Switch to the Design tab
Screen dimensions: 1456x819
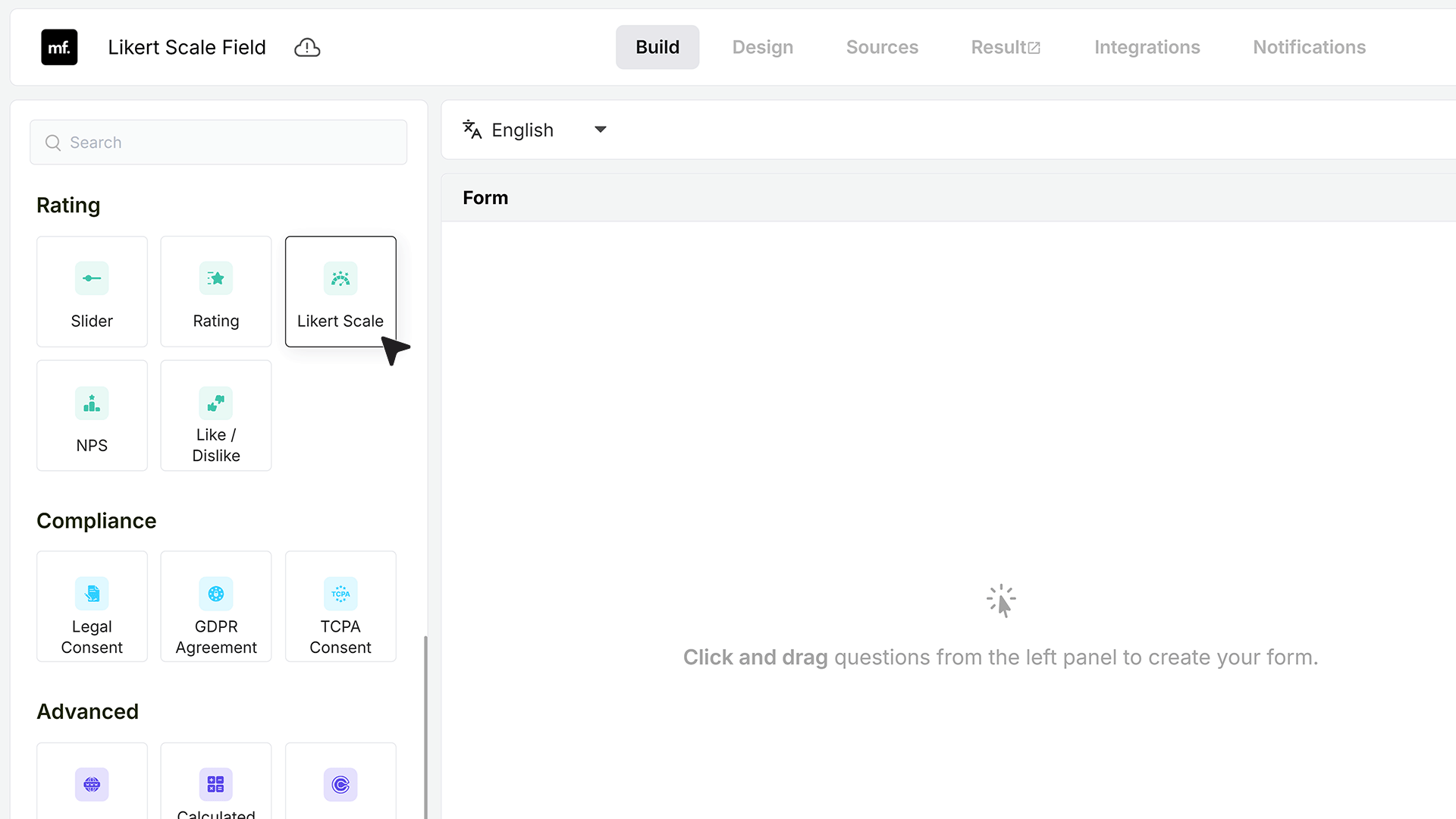(x=763, y=47)
